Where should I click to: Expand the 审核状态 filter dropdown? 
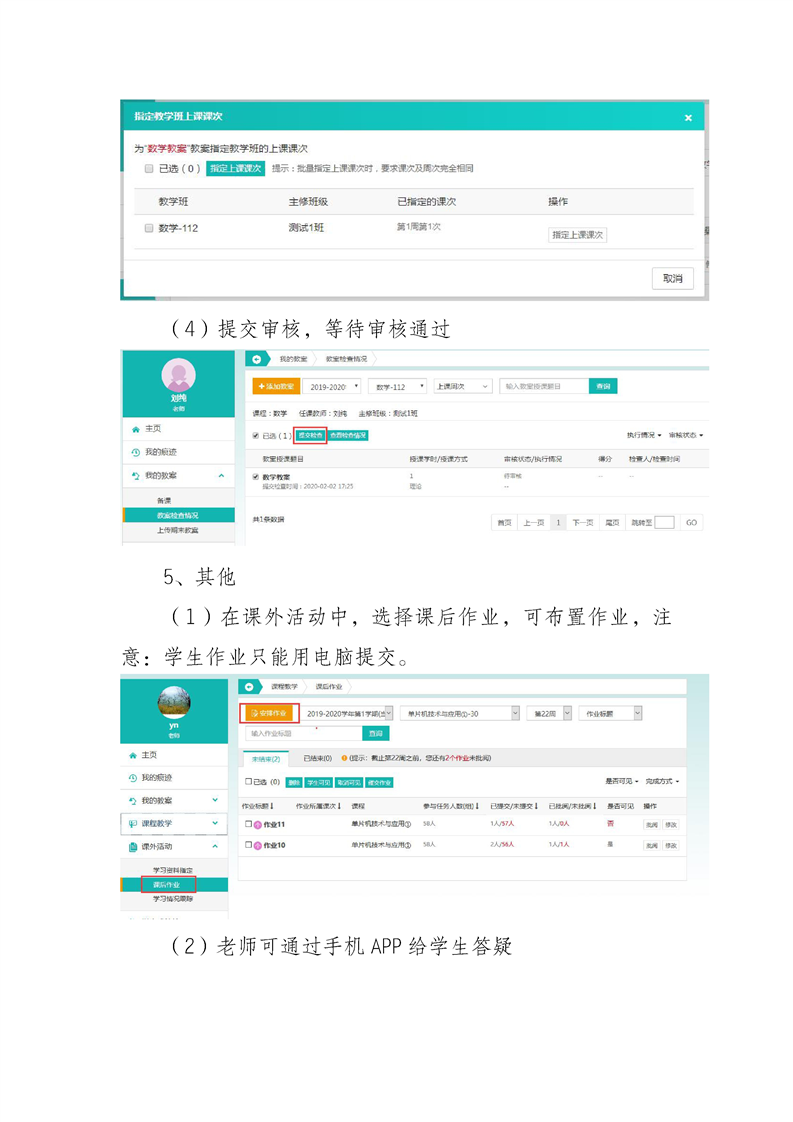(685, 435)
